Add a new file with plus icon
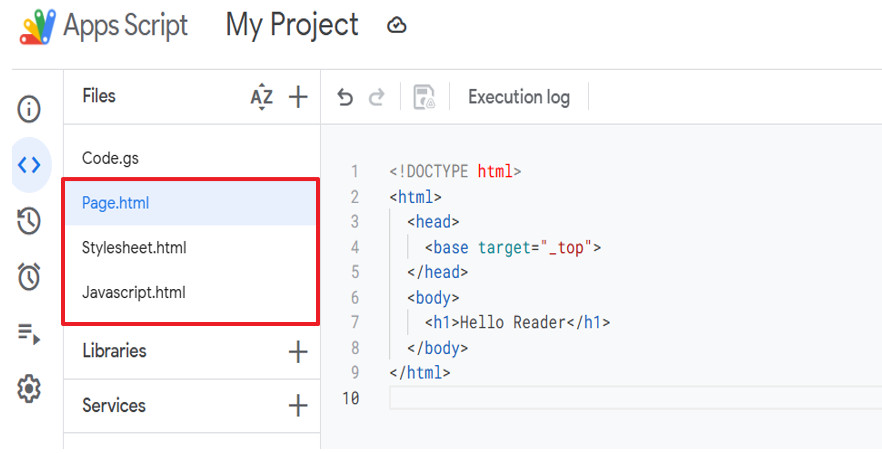The height and width of the screenshot is (453, 882). pyautogui.click(x=298, y=97)
